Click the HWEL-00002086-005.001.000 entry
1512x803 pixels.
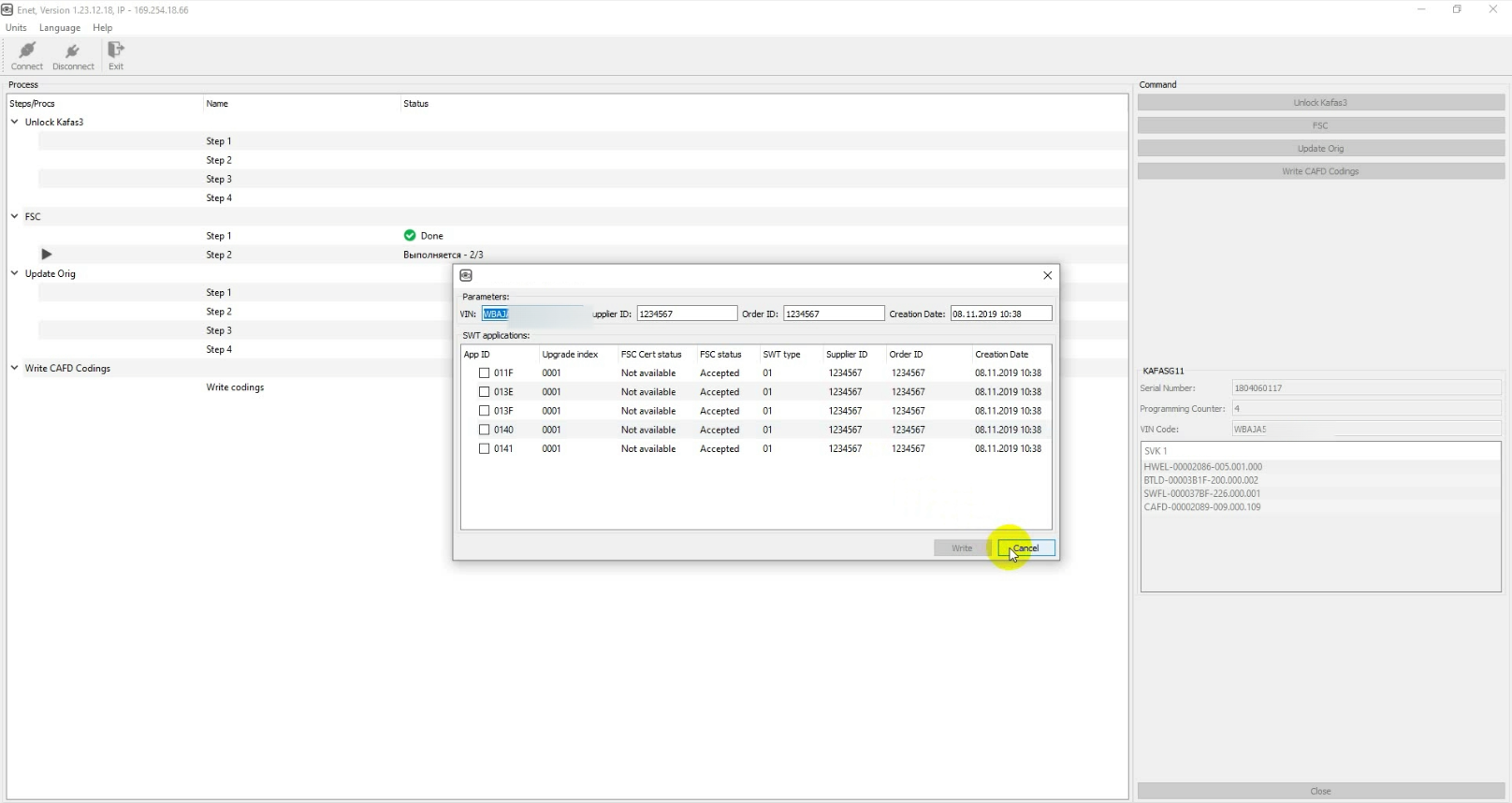coord(1202,466)
